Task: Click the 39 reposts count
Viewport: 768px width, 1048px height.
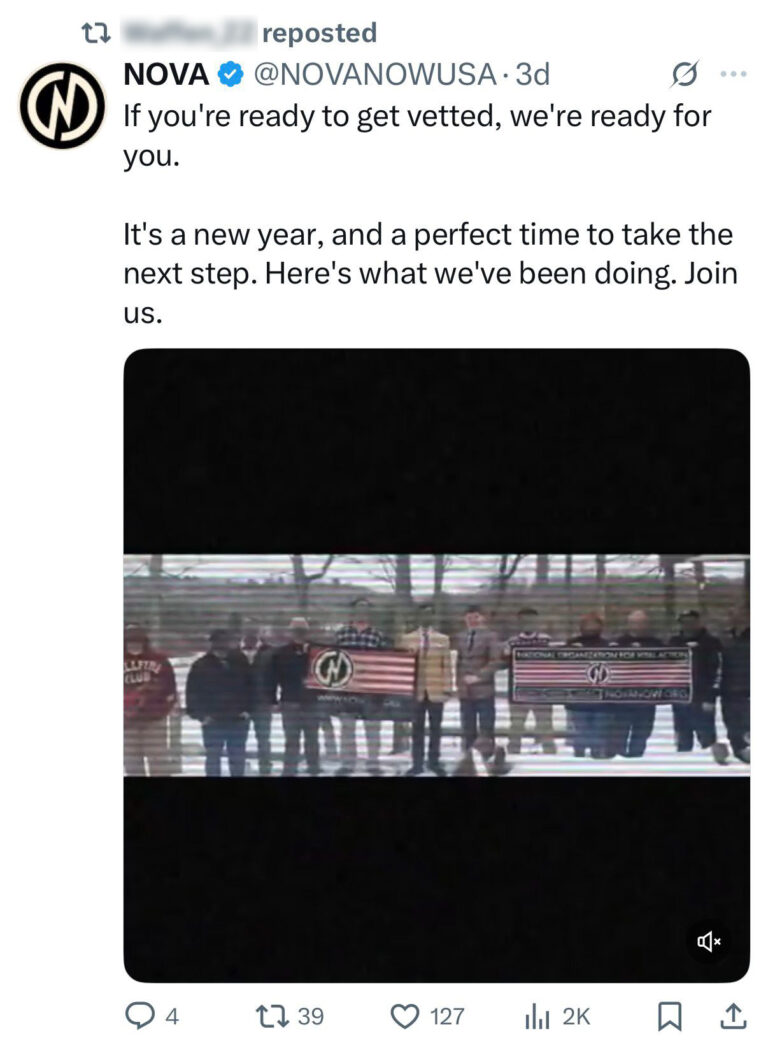Action: [x=311, y=1016]
